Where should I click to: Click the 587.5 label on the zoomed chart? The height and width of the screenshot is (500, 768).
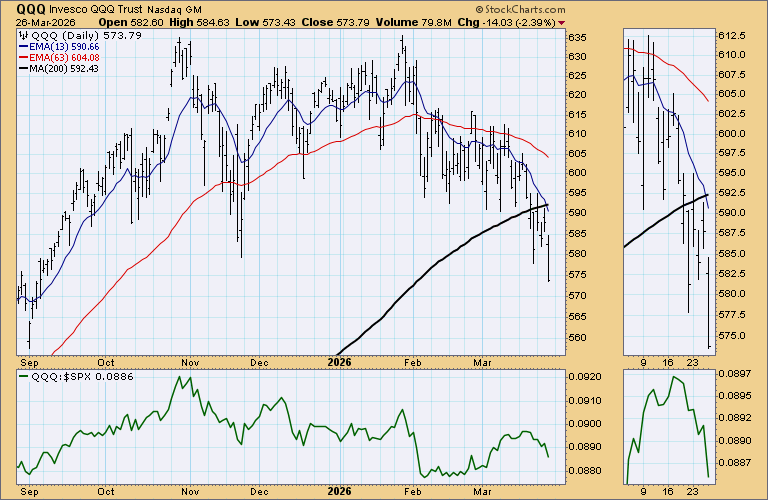click(x=732, y=233)
